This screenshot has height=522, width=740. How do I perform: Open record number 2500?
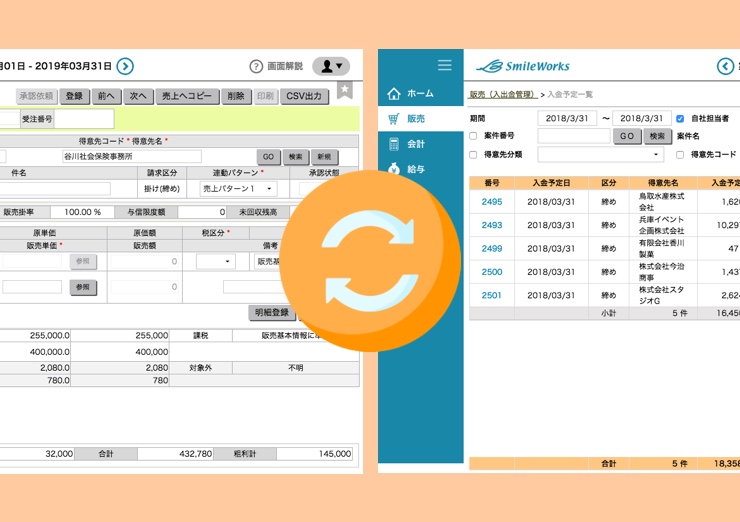click(492, 272)
